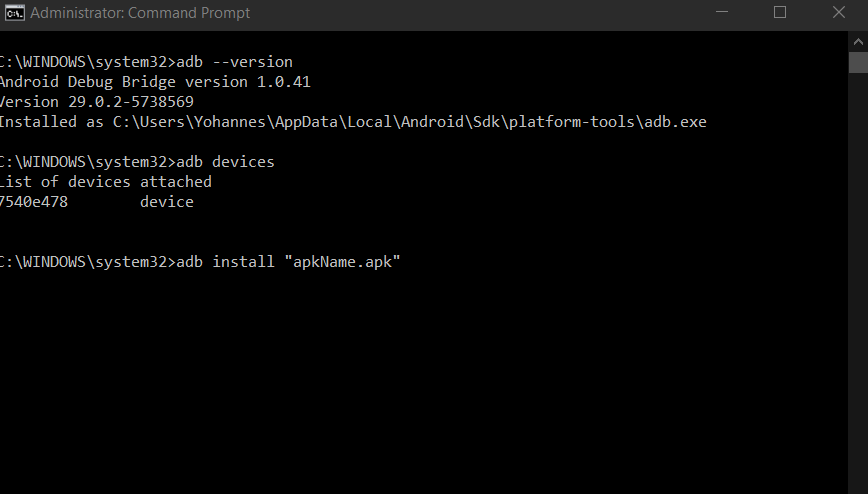Open the Command Prompt system menu icon
This screenshot has height=494, width=868.
click(14, 13)
